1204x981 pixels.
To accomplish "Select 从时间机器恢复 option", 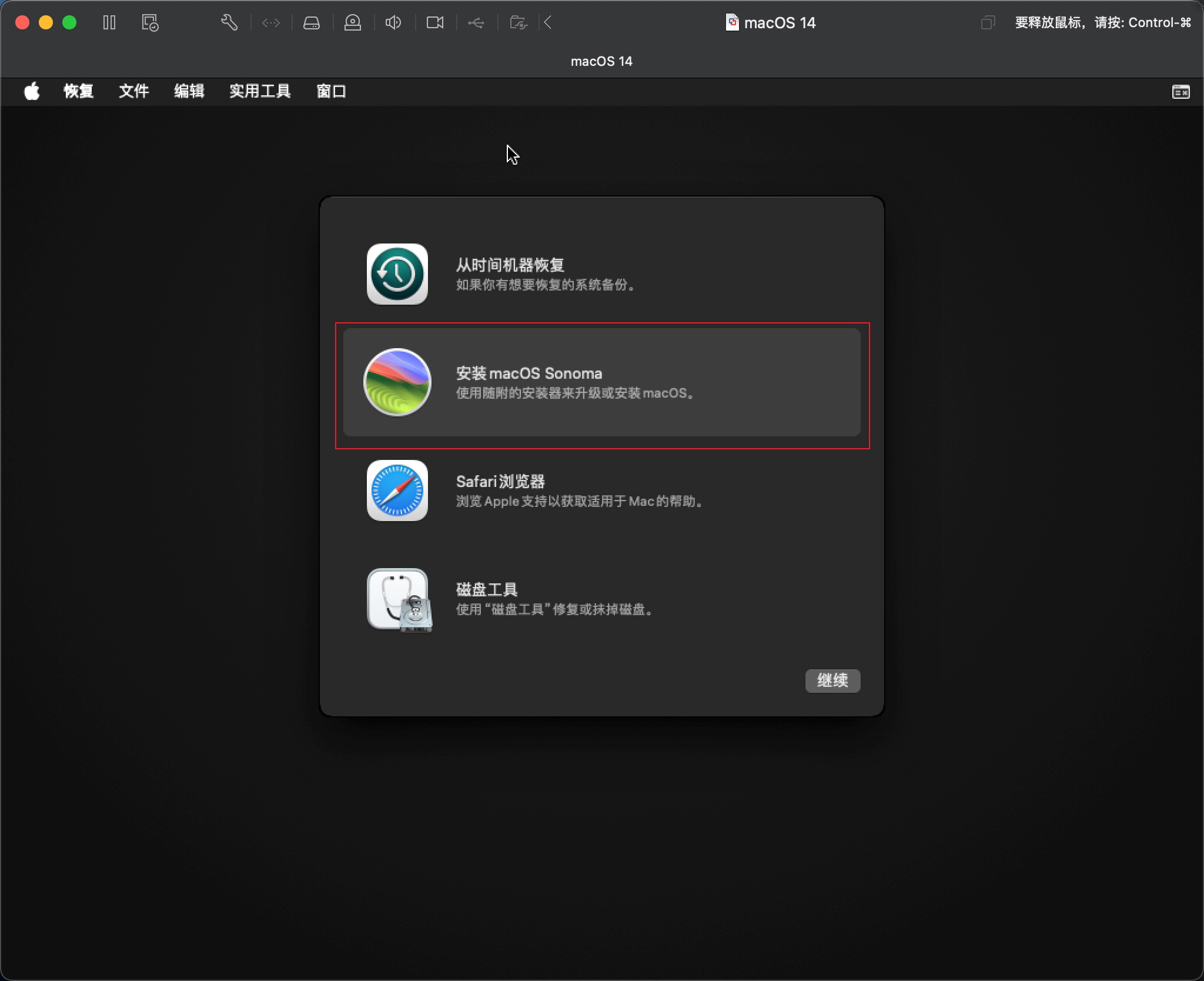I will tap(510, 273).
